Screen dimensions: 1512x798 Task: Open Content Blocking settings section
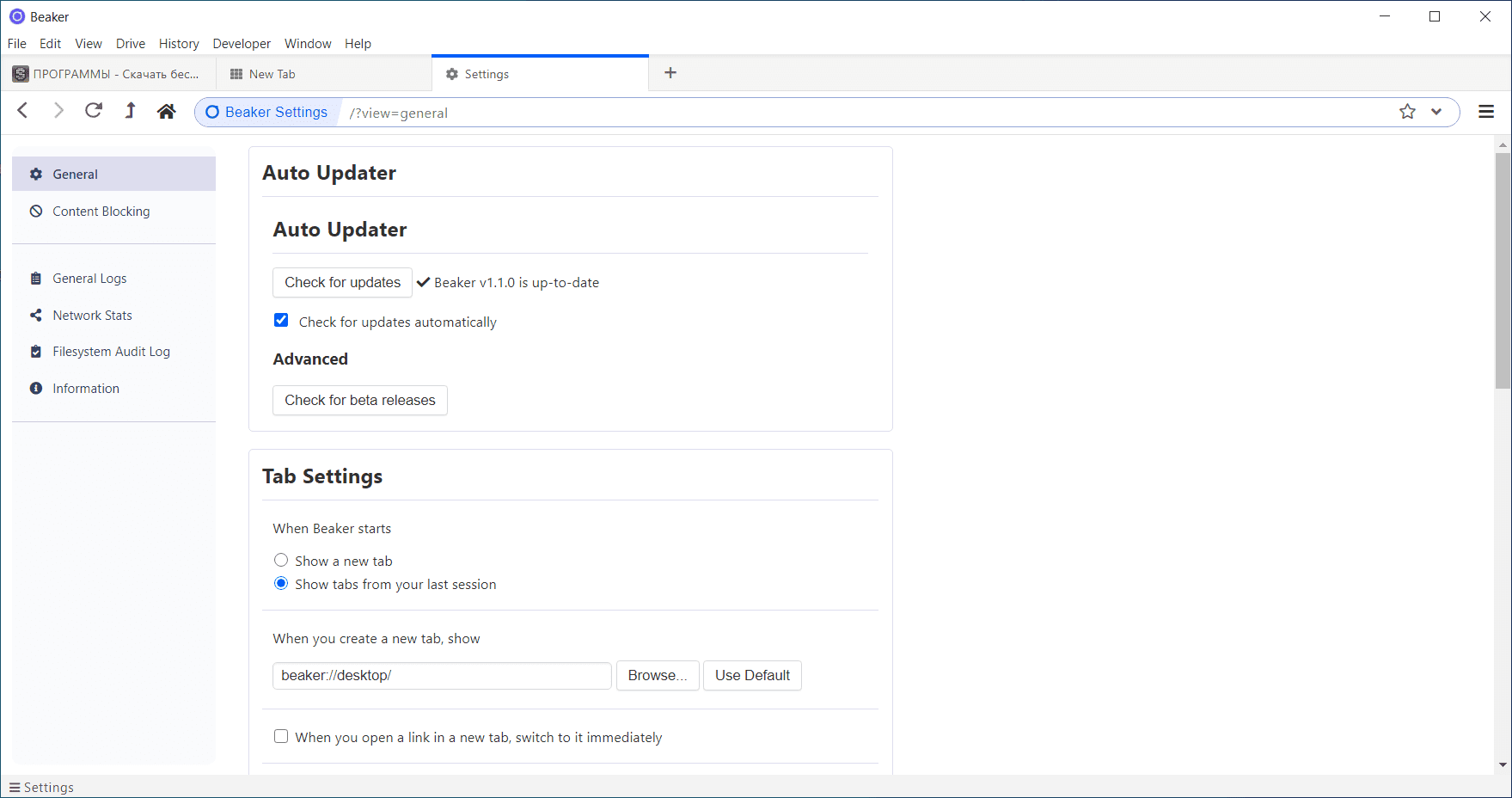(113, 212)
